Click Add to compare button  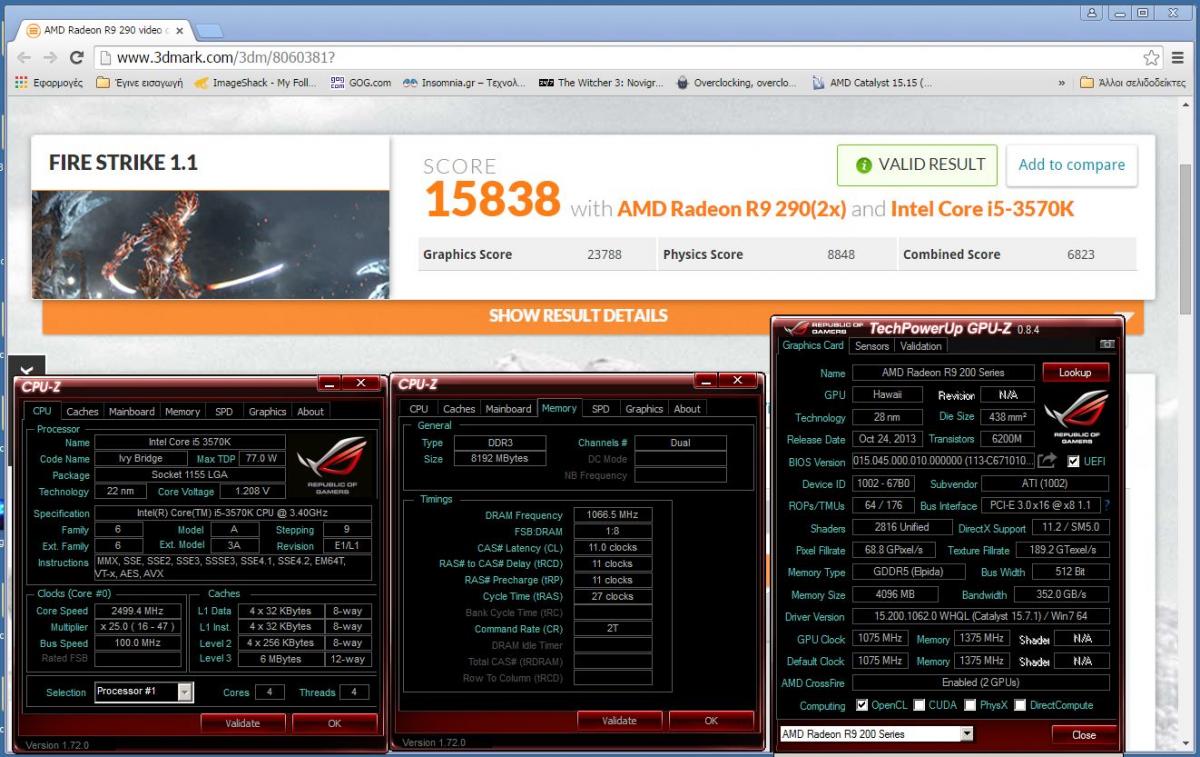coord(1071,165)
